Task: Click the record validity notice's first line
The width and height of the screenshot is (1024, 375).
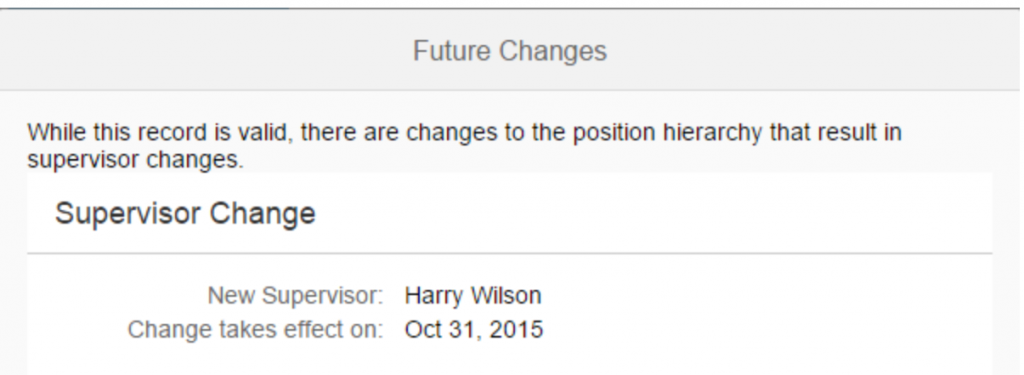Action: (x=464, y=133)
